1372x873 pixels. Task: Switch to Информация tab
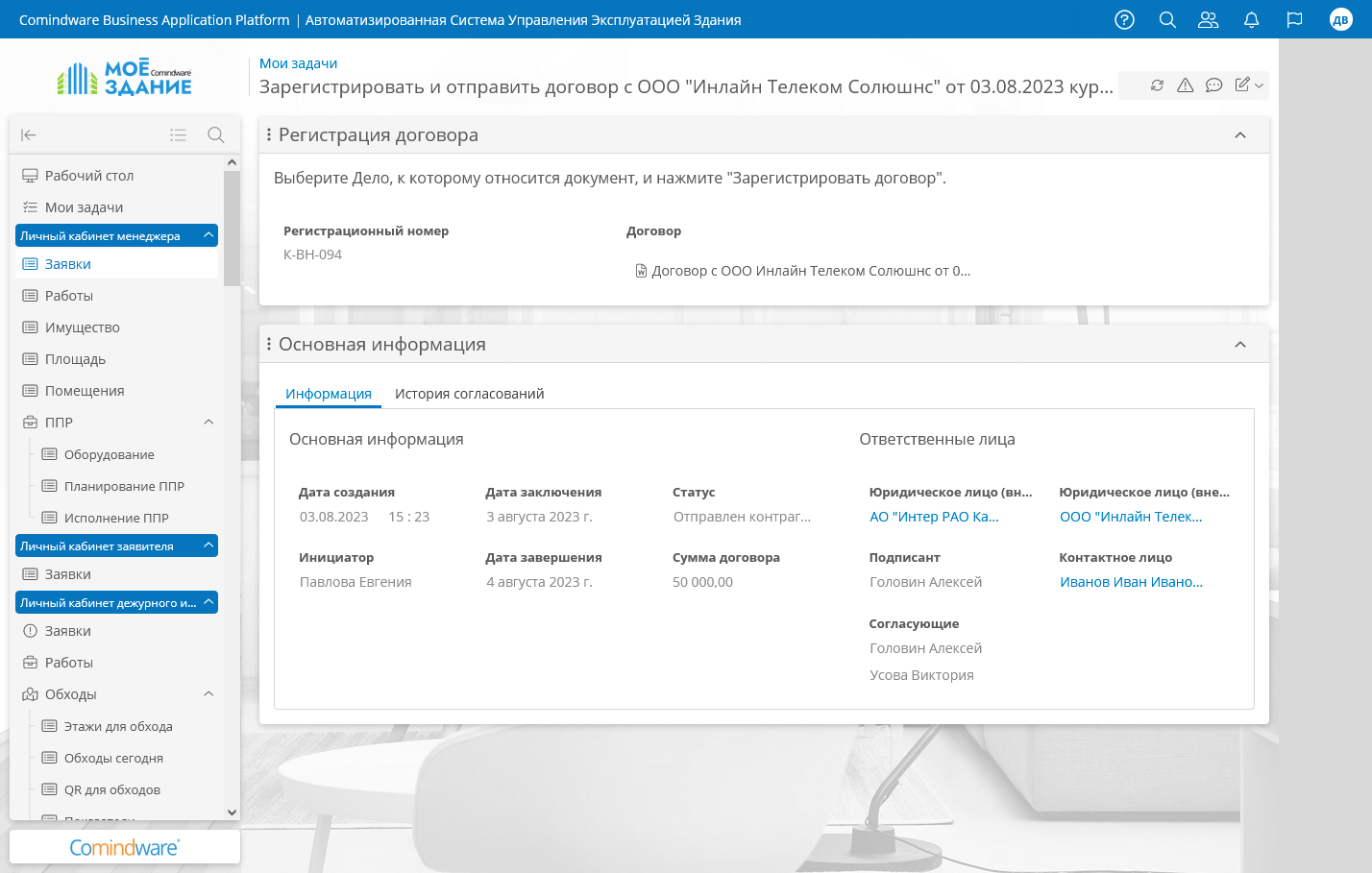click(329, 394)
